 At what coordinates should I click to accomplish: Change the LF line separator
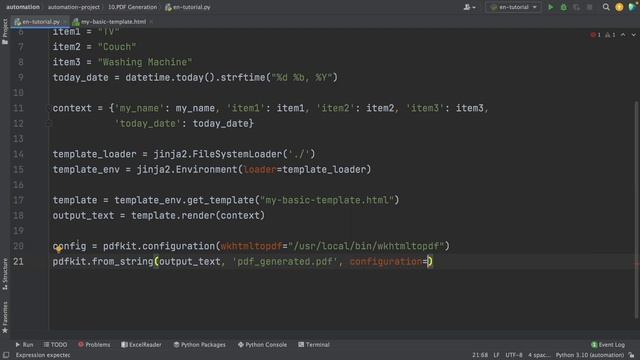[x=496, y=355]
